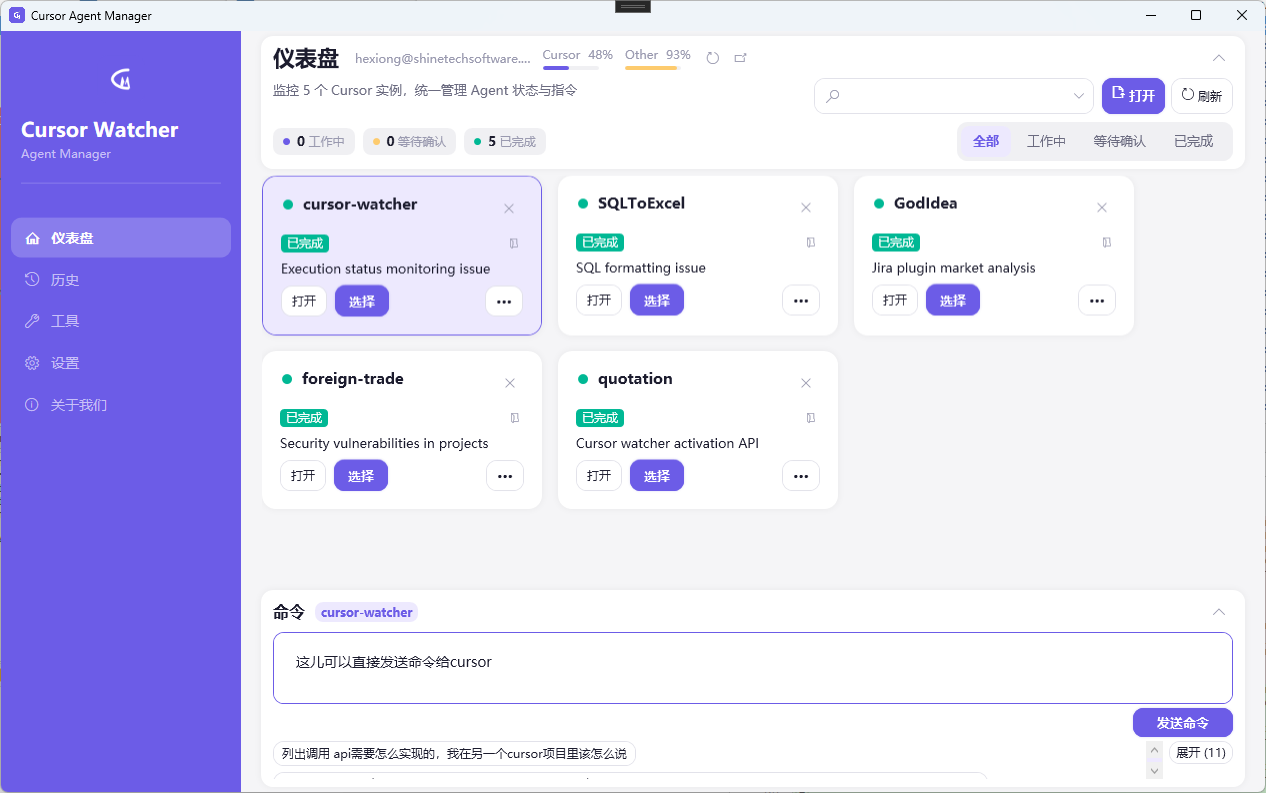Open the three-dot menu on GodIdea card

pos(1096,300)
